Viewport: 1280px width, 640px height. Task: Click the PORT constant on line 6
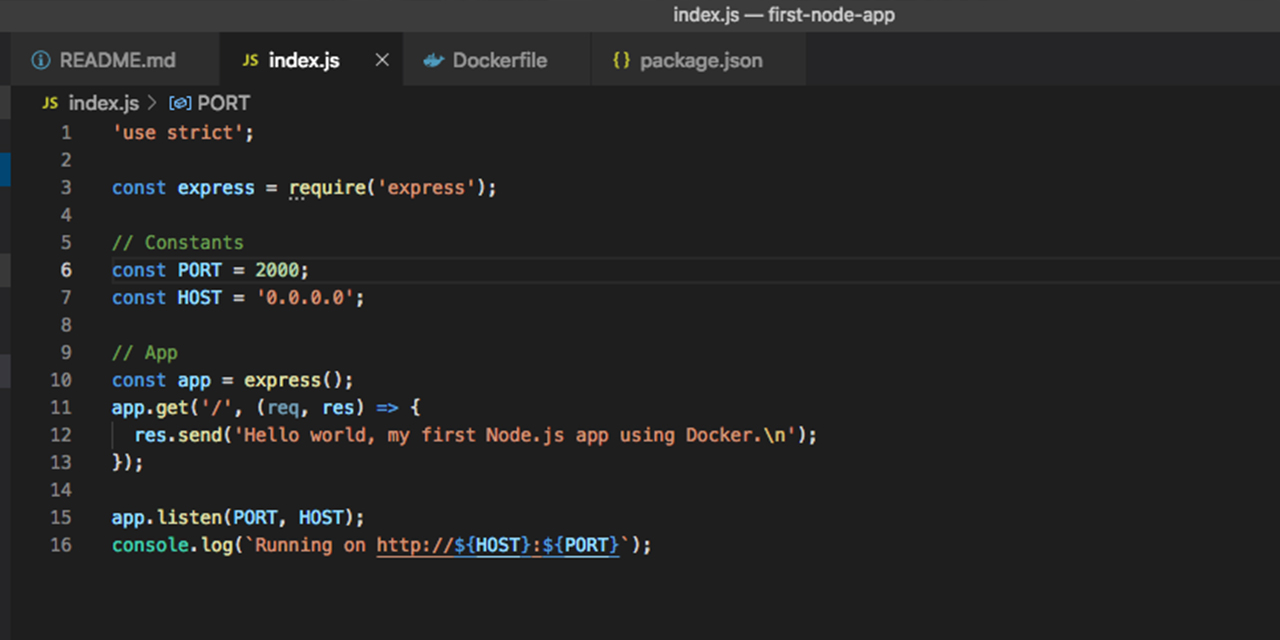[198, 269]
